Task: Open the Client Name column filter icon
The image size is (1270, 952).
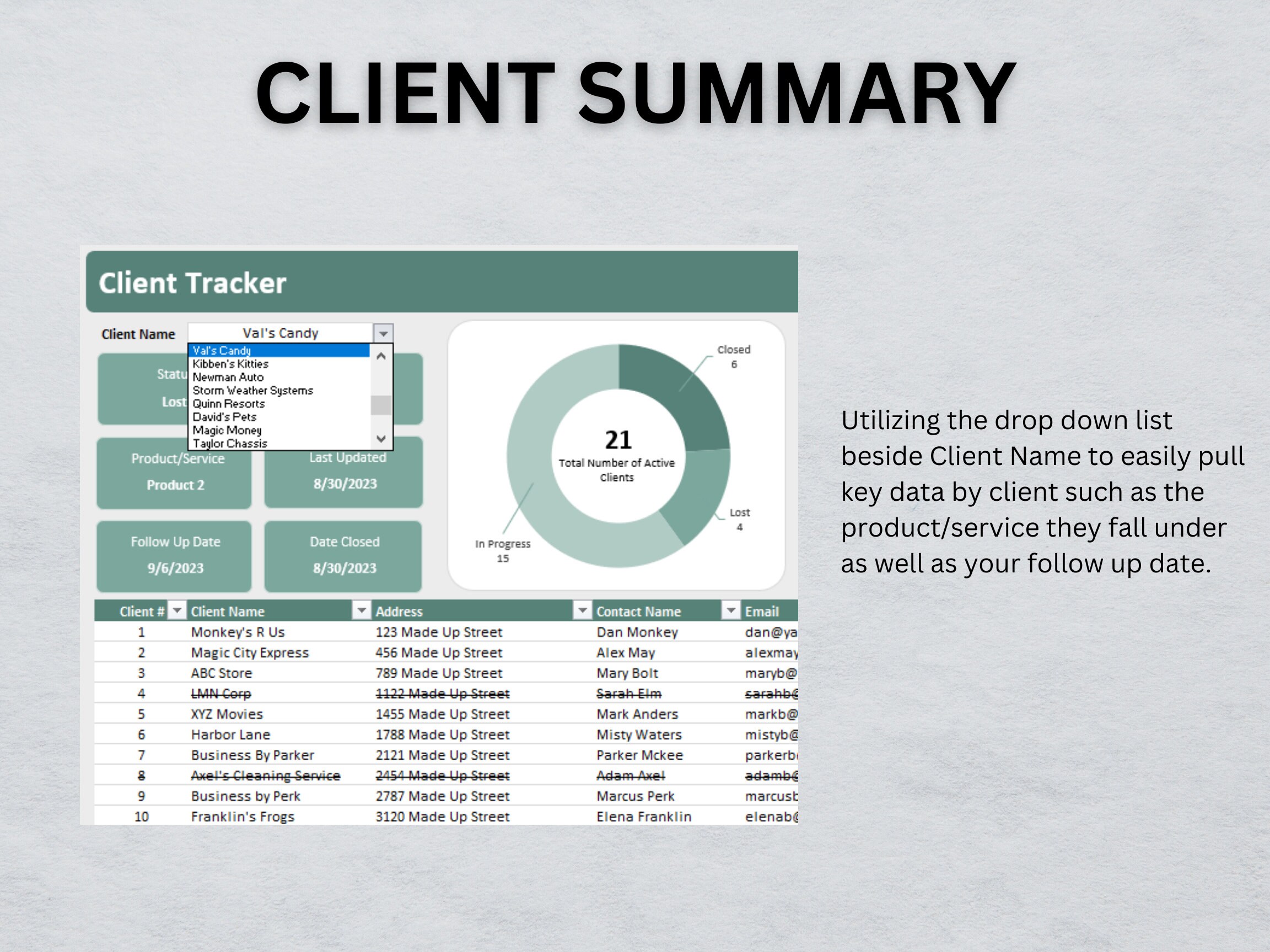Action: 362,610
